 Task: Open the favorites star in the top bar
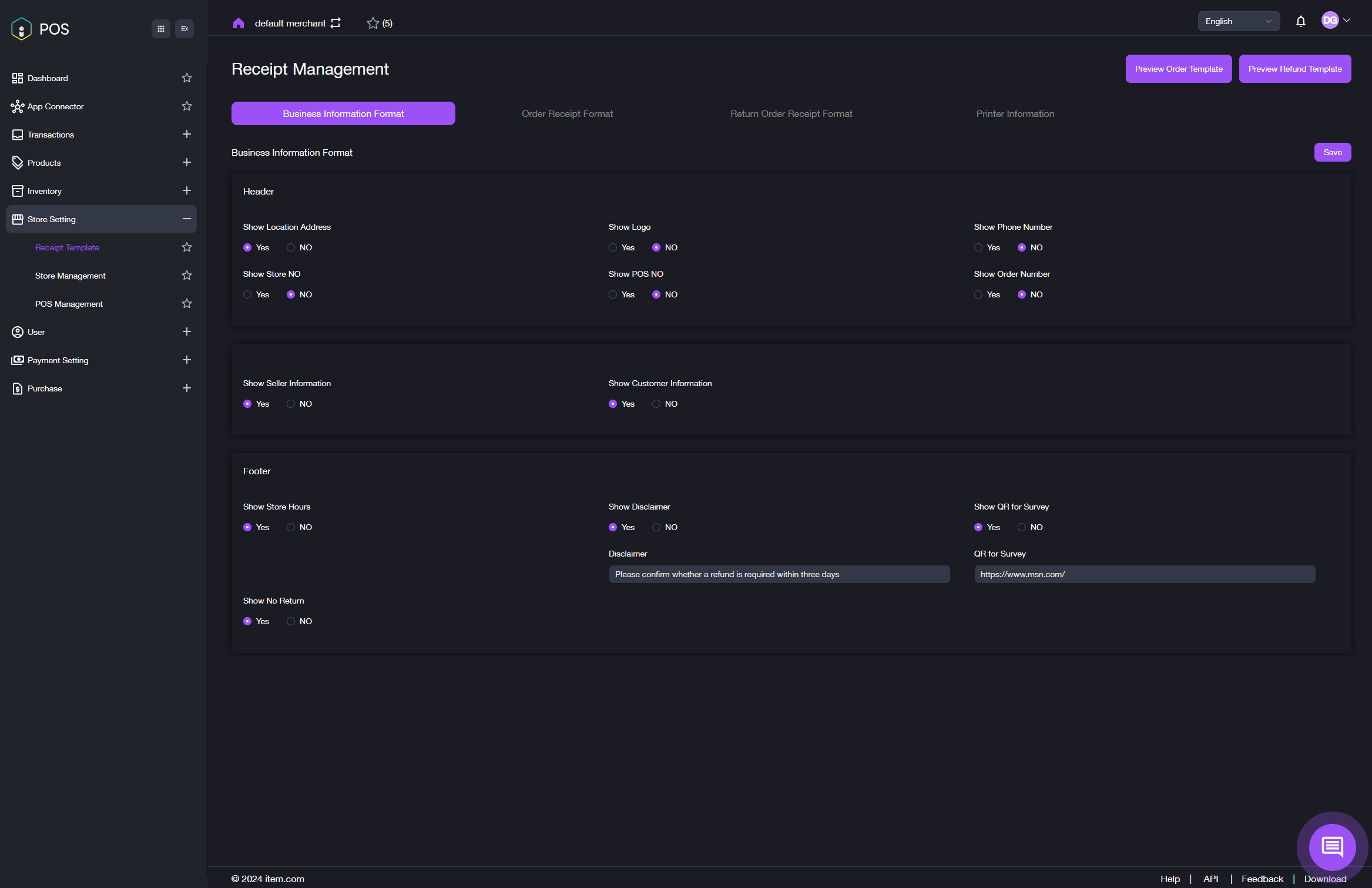click(373, 23)
